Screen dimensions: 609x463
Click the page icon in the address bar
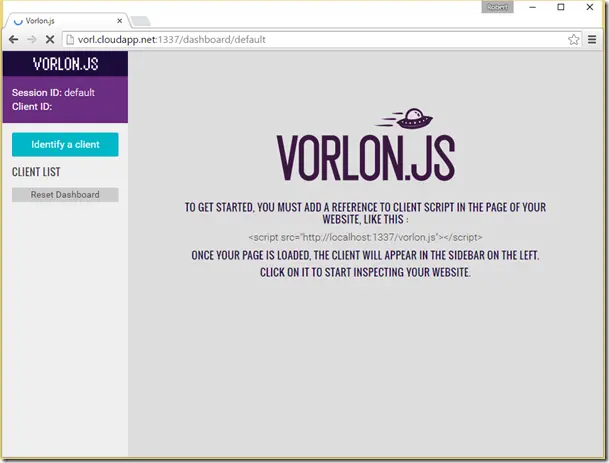pos(70,39)
